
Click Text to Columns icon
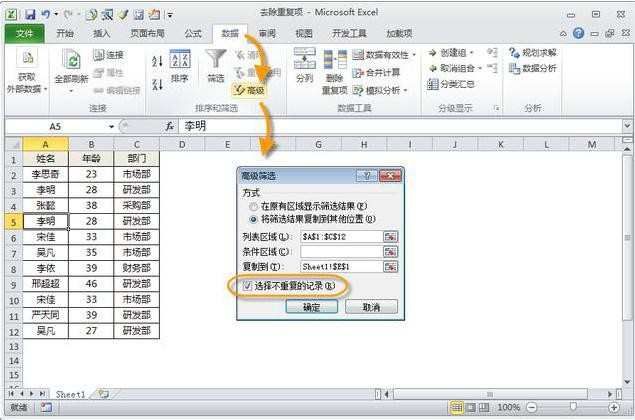(x=305, y=59)
